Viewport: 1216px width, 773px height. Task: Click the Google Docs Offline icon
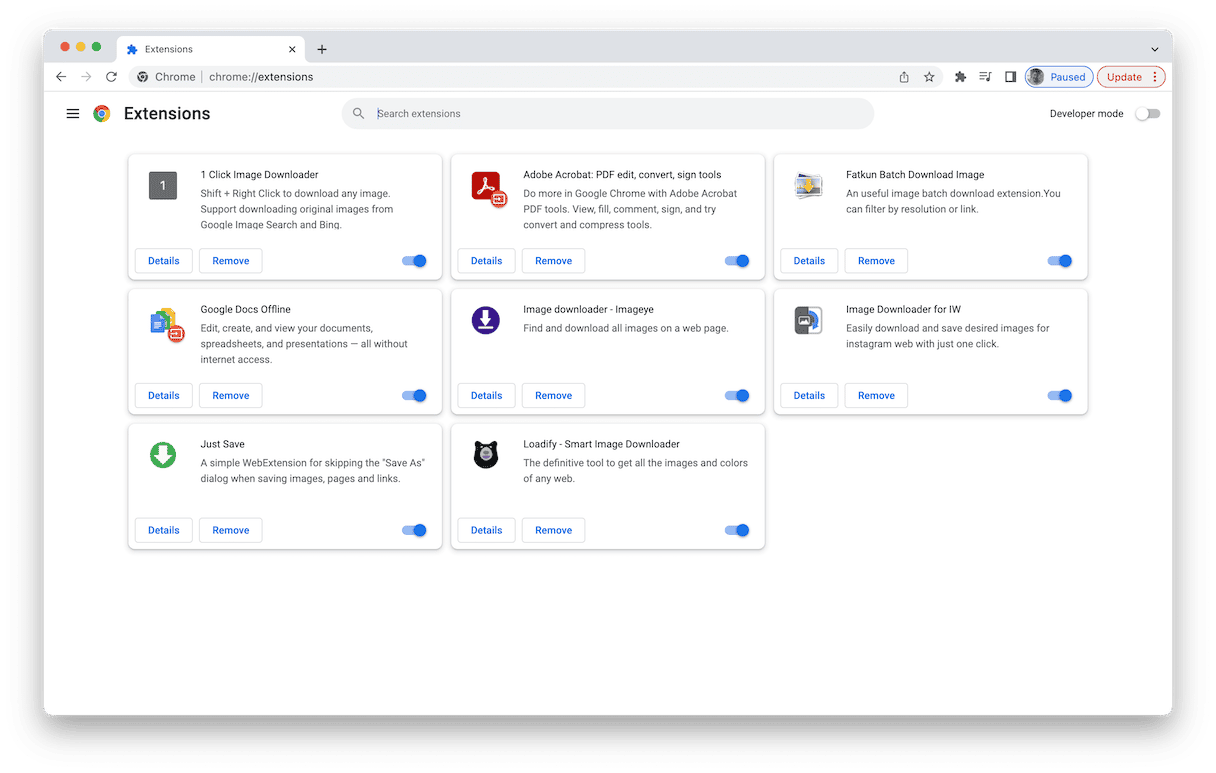[x=166, y=324]
